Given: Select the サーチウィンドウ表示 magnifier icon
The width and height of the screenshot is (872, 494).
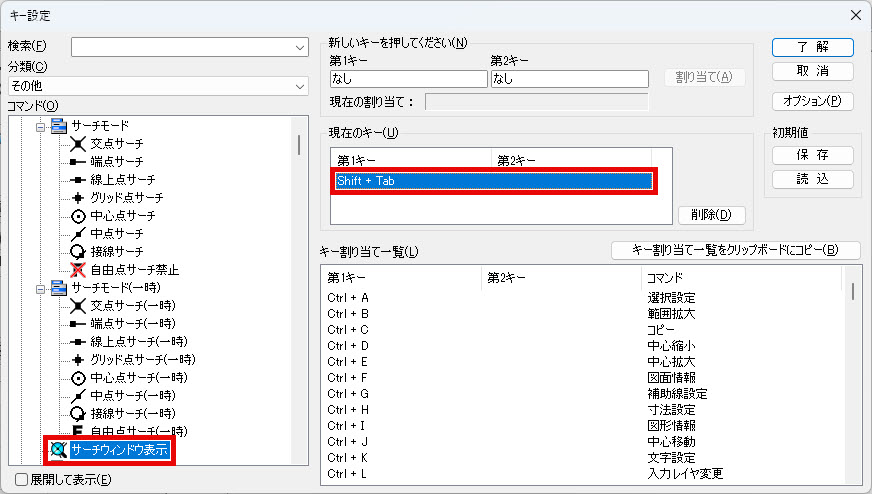Looking at the screenshot, I should coord(59,450).
